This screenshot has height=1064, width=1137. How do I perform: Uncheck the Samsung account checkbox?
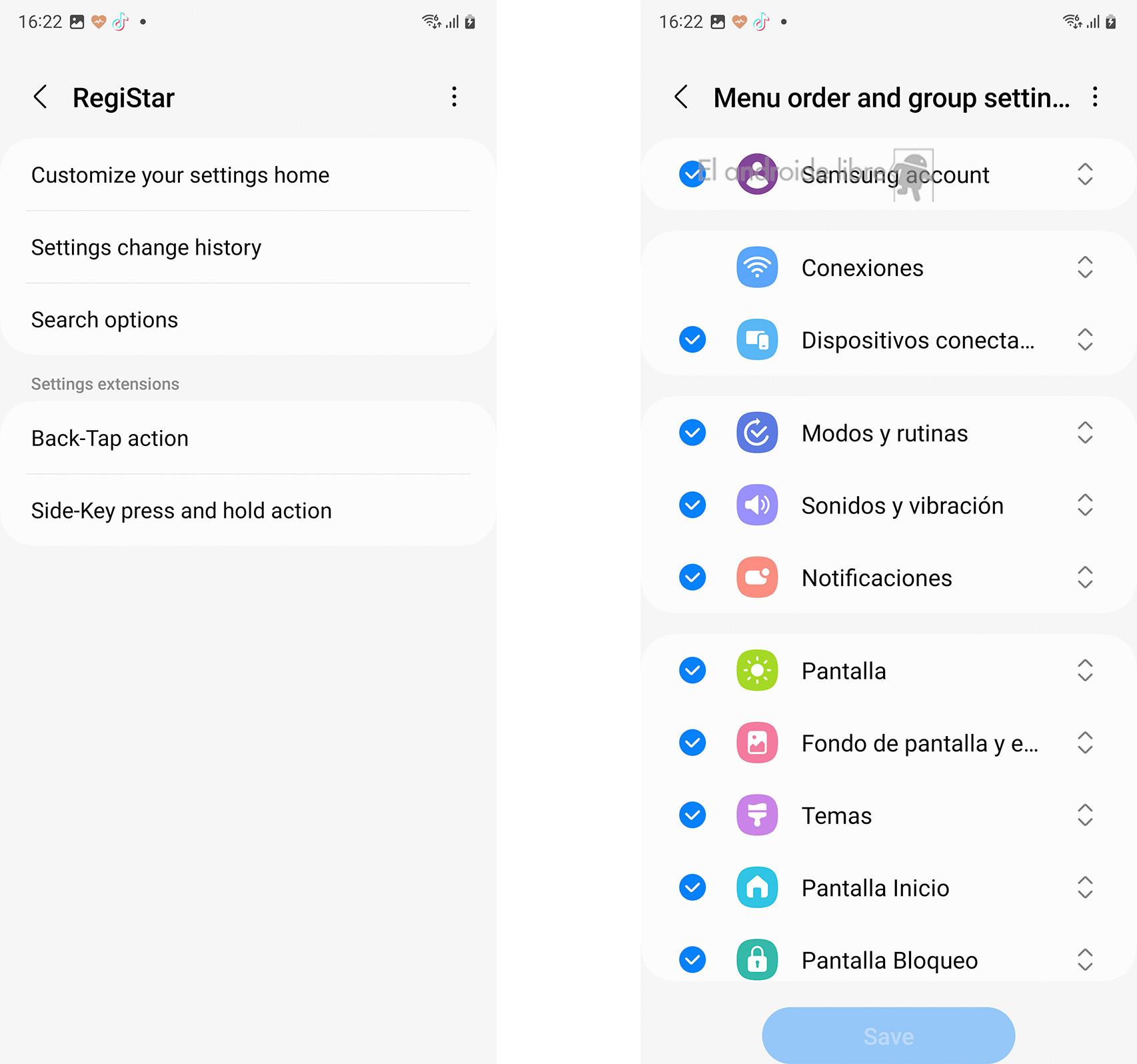pyautogui.click(x=692, y=174)
